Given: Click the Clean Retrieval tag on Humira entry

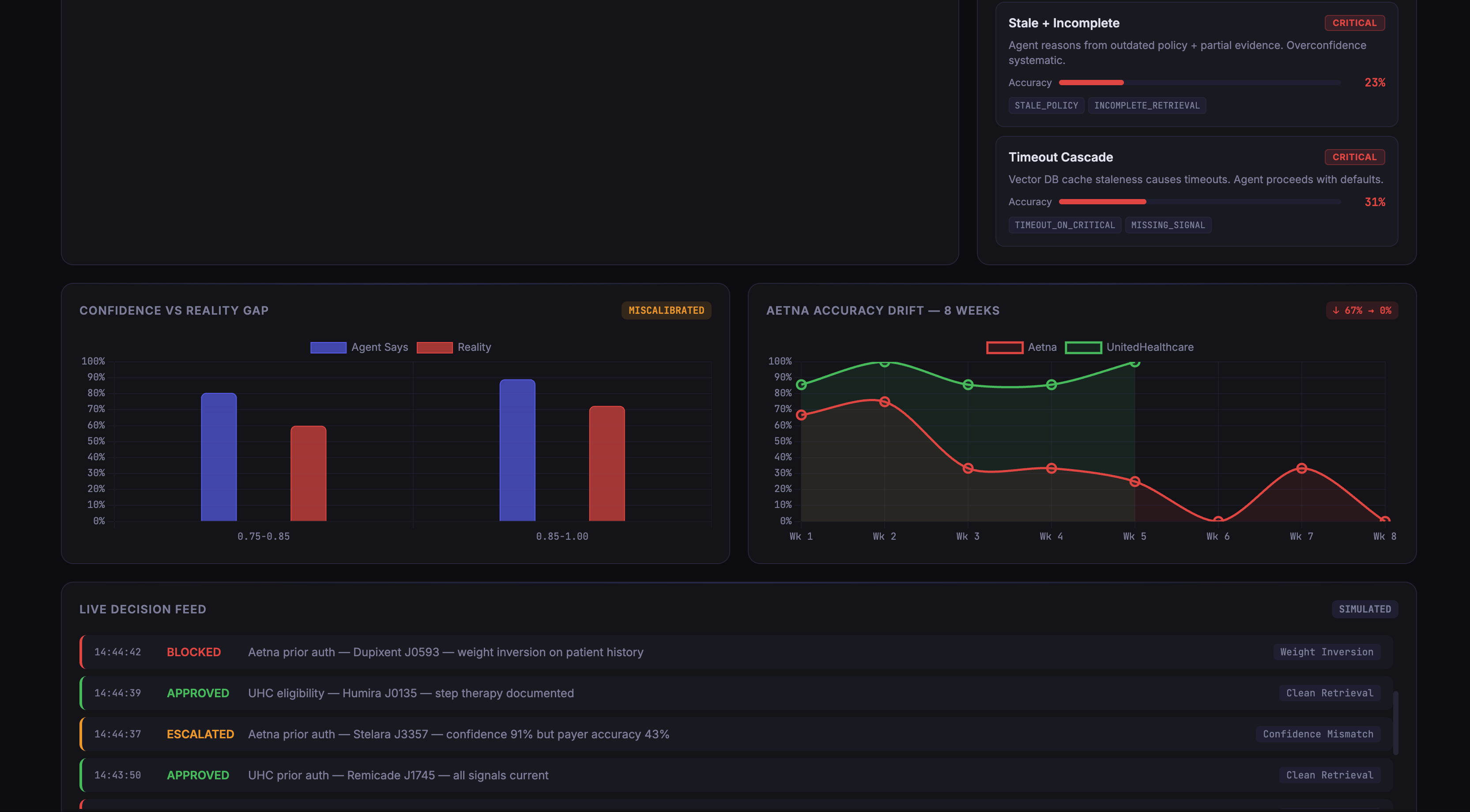Looking at the screenshot, I should [1330, 693].
